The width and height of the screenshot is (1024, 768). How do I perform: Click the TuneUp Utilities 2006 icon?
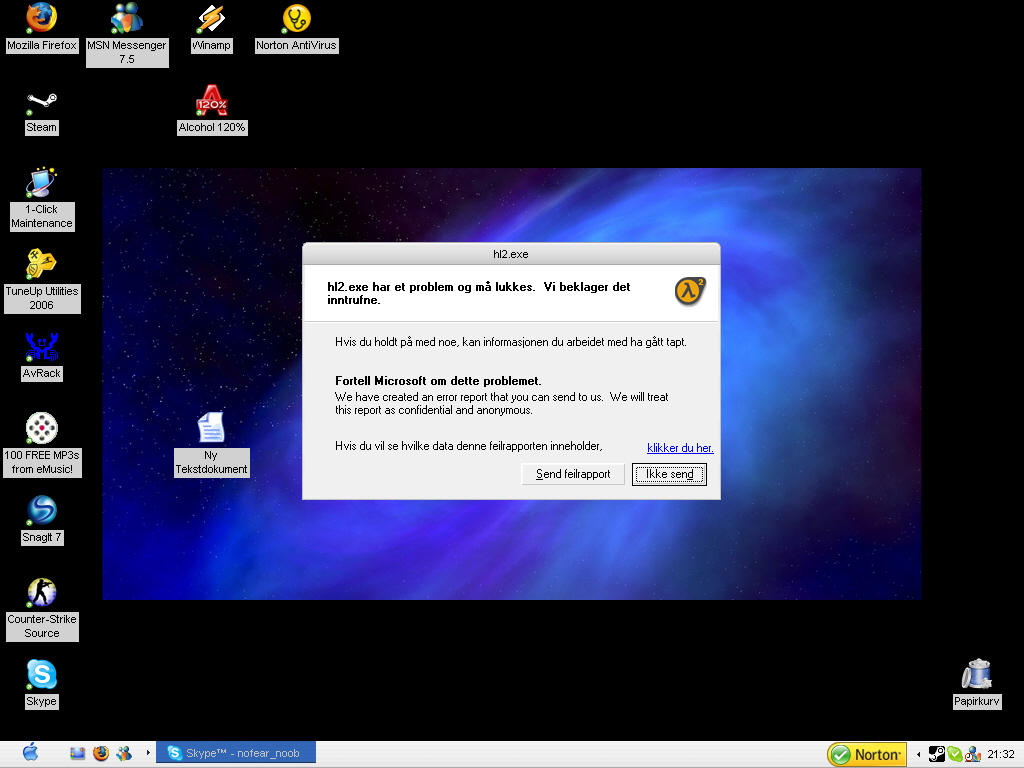[x=42, y=281]
